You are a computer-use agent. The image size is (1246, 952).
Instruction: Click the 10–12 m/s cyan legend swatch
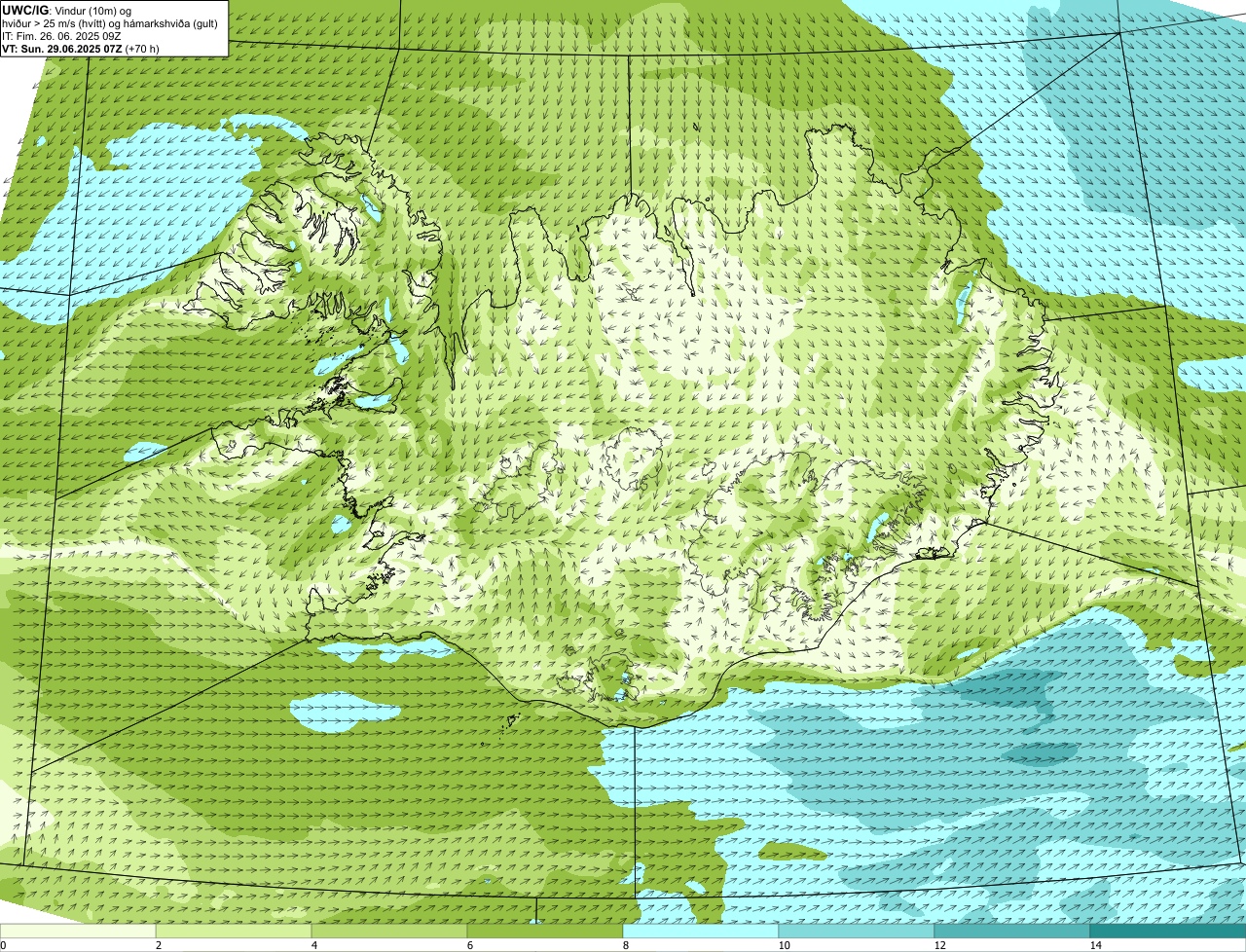[857, 931]
